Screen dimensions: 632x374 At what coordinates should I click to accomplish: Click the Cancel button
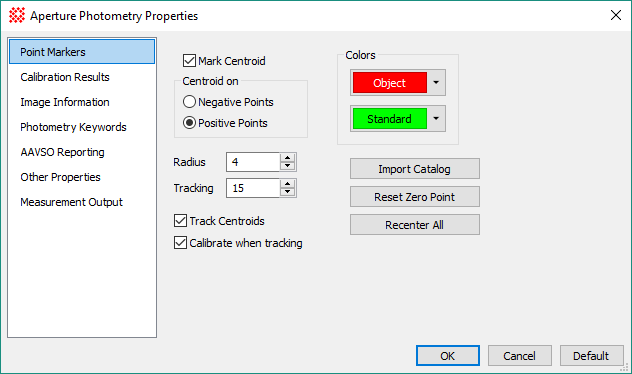click(x=520, y=355)
